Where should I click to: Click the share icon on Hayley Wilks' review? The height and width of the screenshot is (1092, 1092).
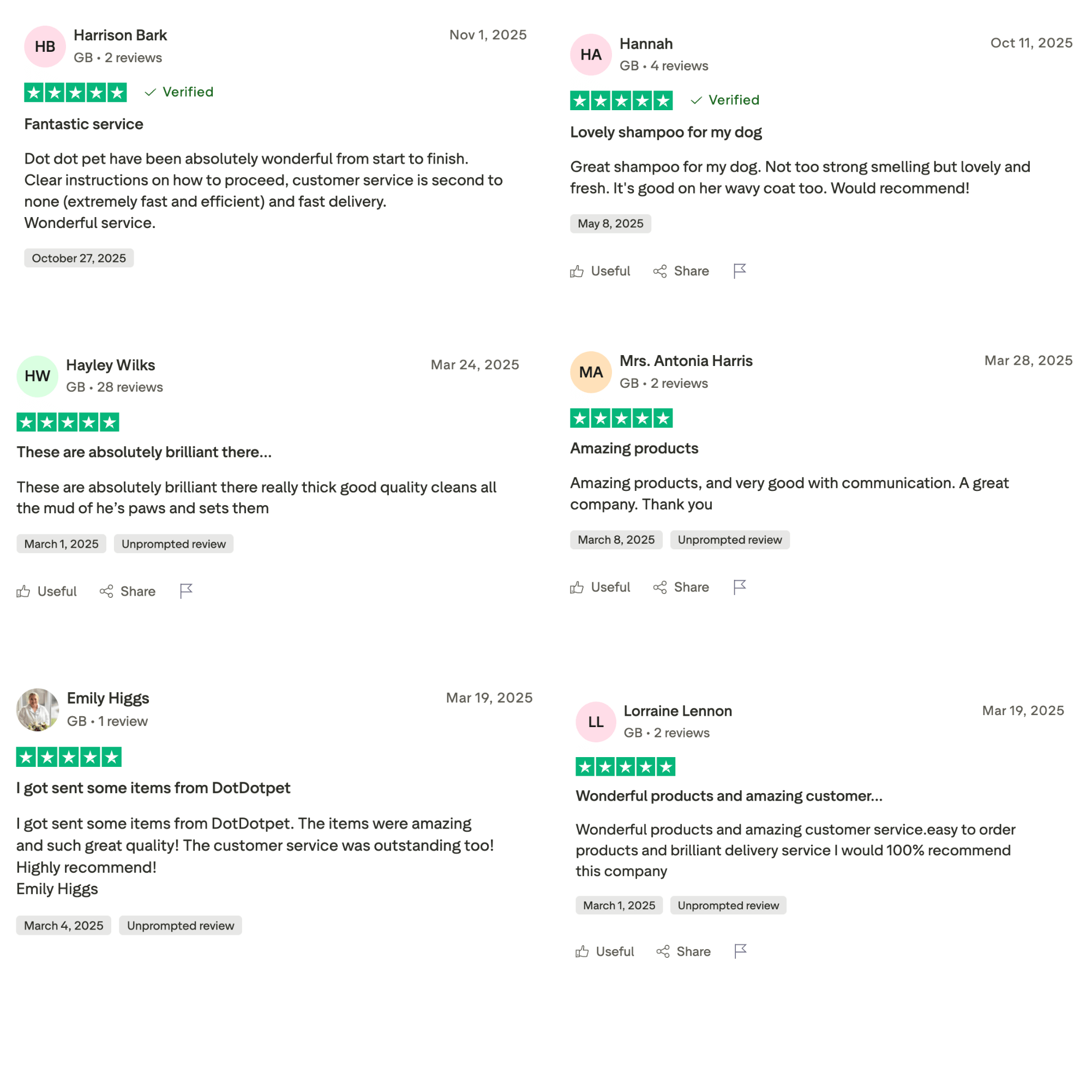click(109, 591)
